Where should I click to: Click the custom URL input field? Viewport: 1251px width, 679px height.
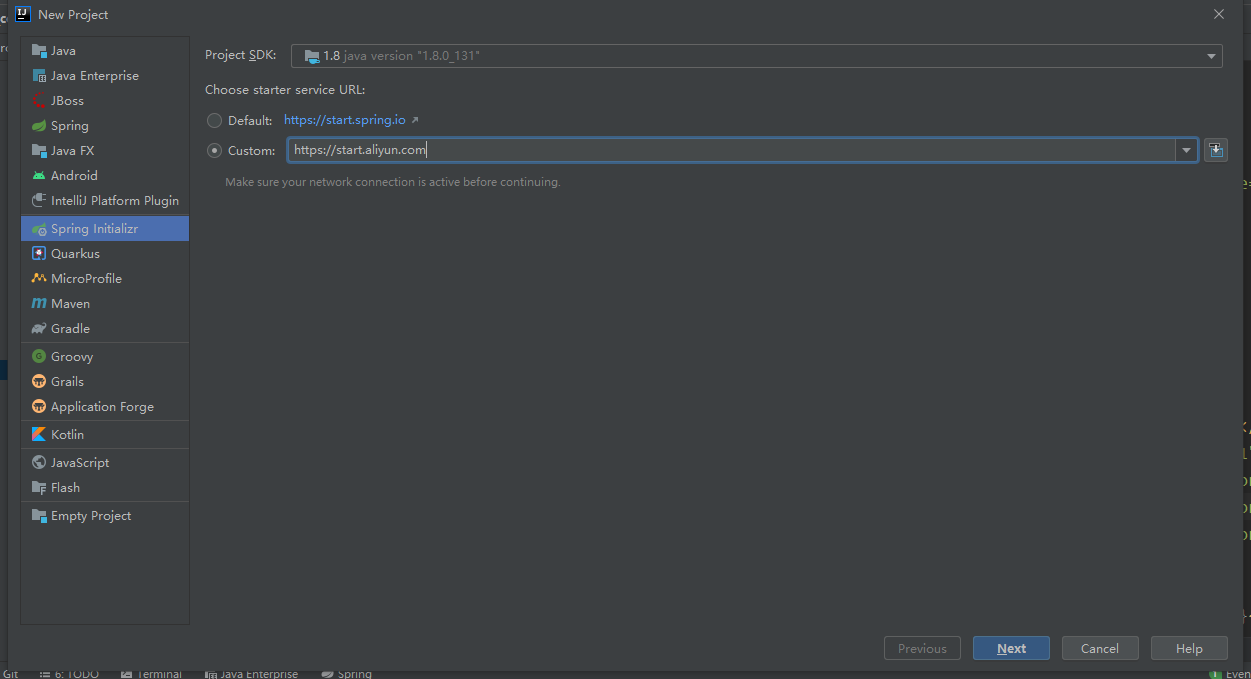click(x=732, y=150)
